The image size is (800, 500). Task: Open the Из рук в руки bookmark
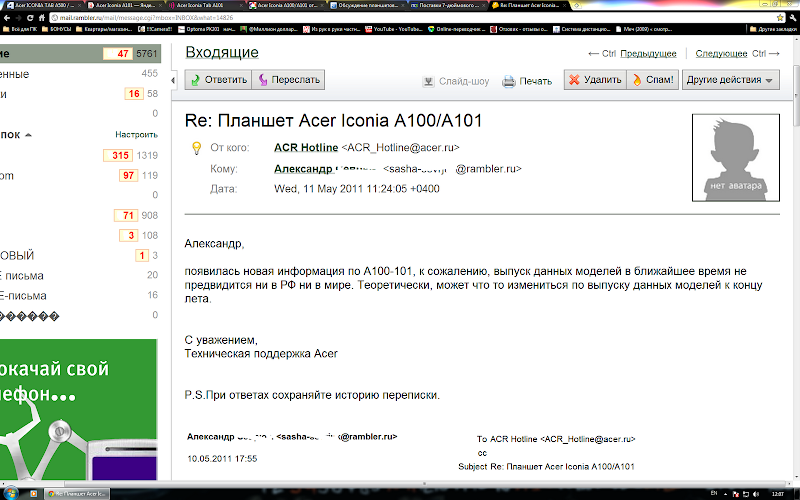click(x=332, y=30)
